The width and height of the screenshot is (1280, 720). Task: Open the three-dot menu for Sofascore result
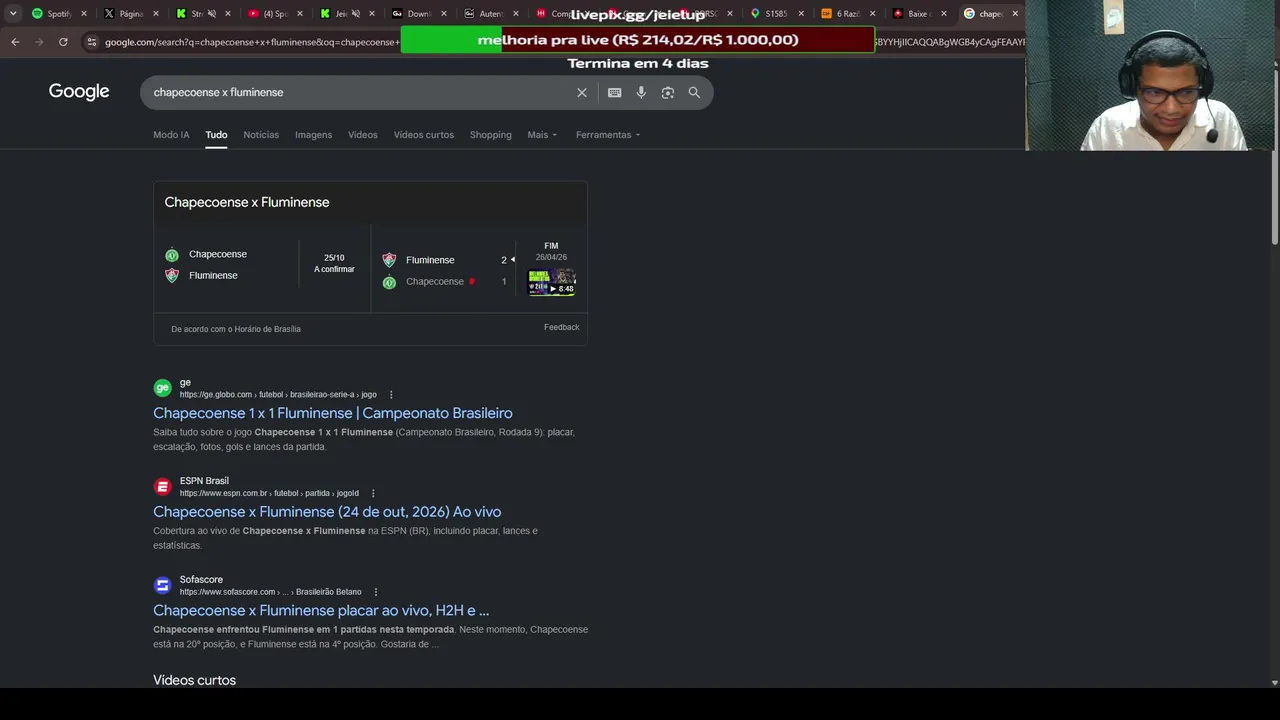376,592
